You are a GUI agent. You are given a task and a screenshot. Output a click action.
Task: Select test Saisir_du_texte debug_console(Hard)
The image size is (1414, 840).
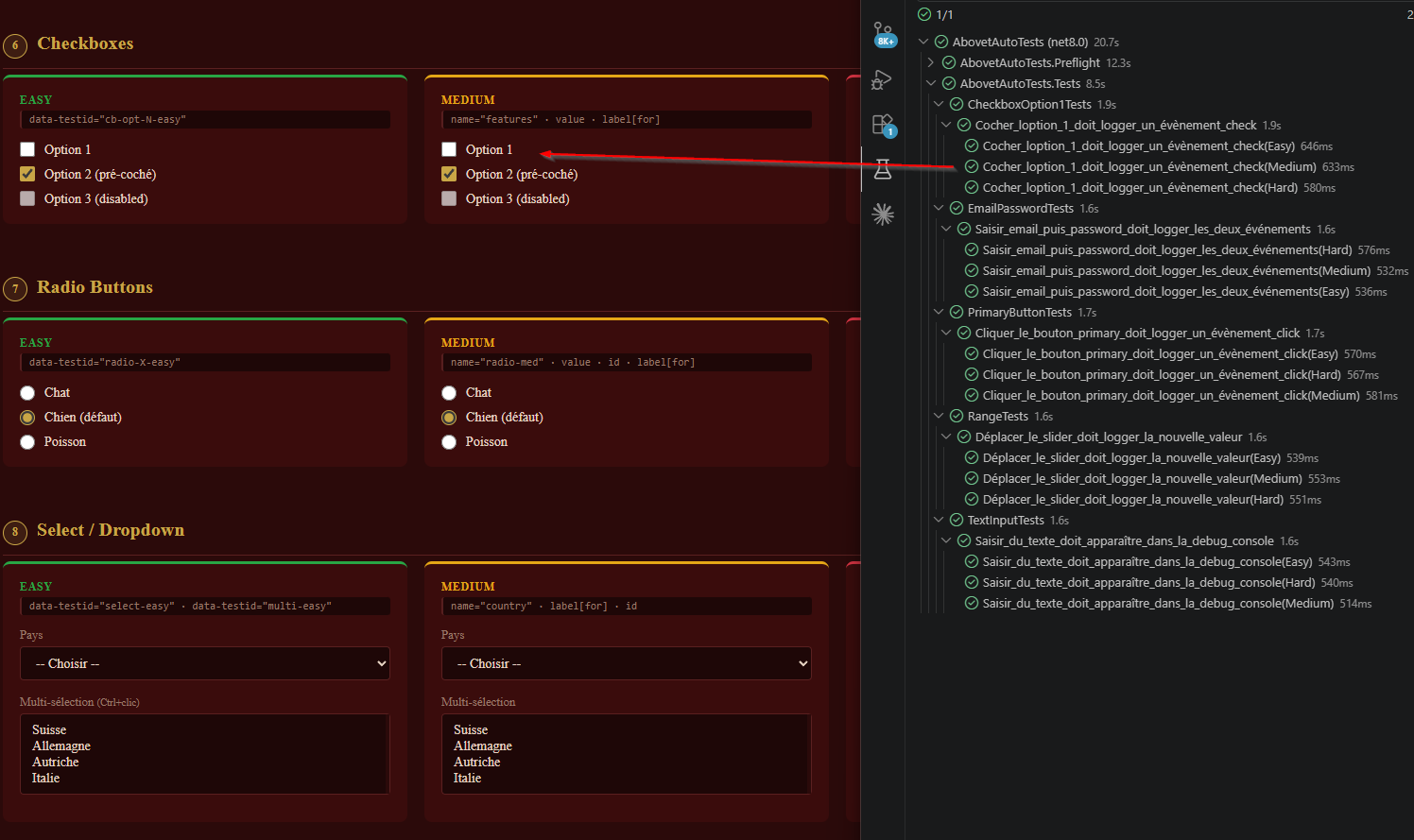(x=1148, y=582)
